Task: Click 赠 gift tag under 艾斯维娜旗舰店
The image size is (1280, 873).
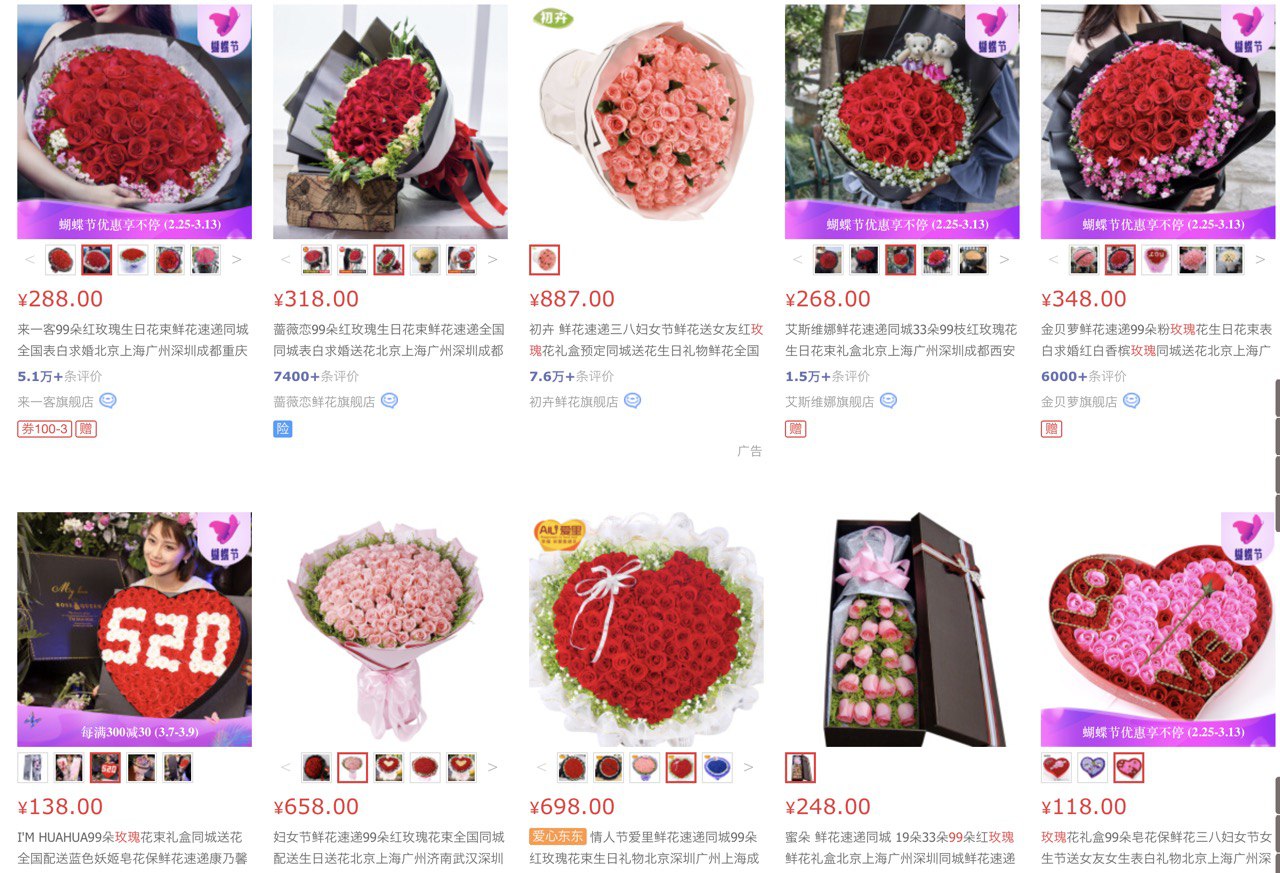Action: (796, 429)
